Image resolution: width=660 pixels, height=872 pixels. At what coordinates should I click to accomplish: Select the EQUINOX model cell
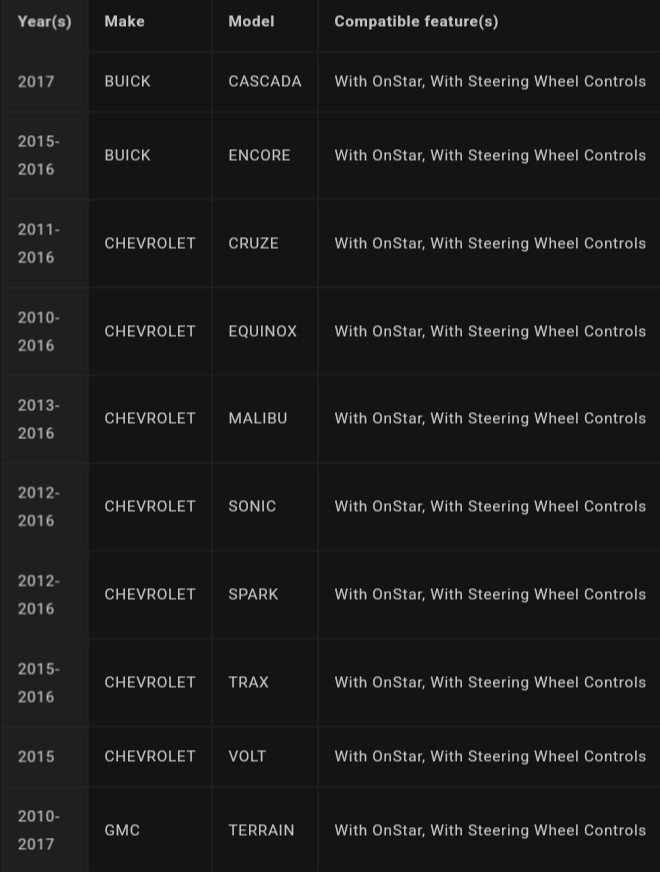262,331
